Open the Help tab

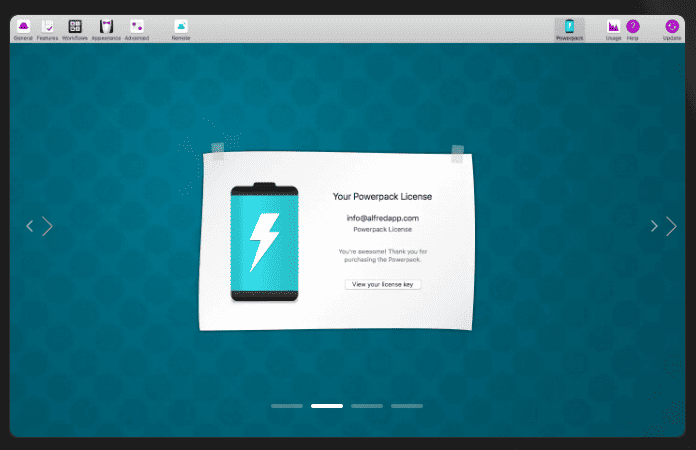coord(633,30)
